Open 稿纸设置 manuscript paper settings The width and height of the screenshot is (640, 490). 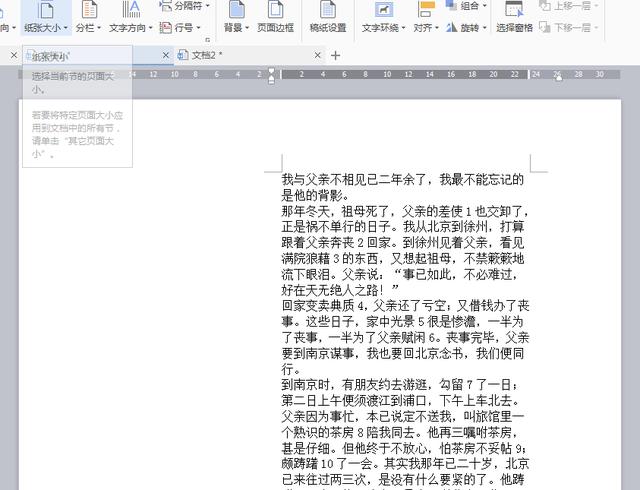328,17
